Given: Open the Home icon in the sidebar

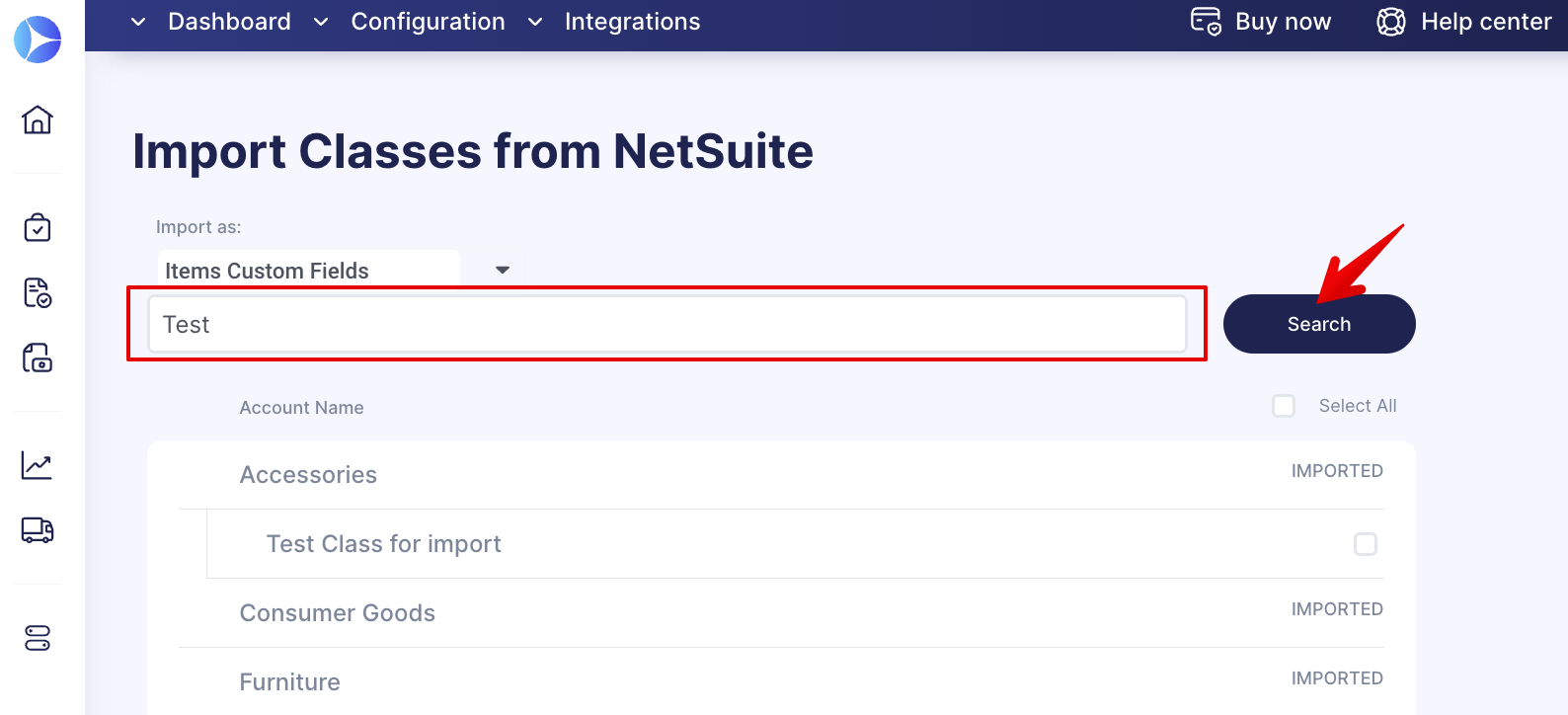Looking at the screenshot, I should [38, 119].
